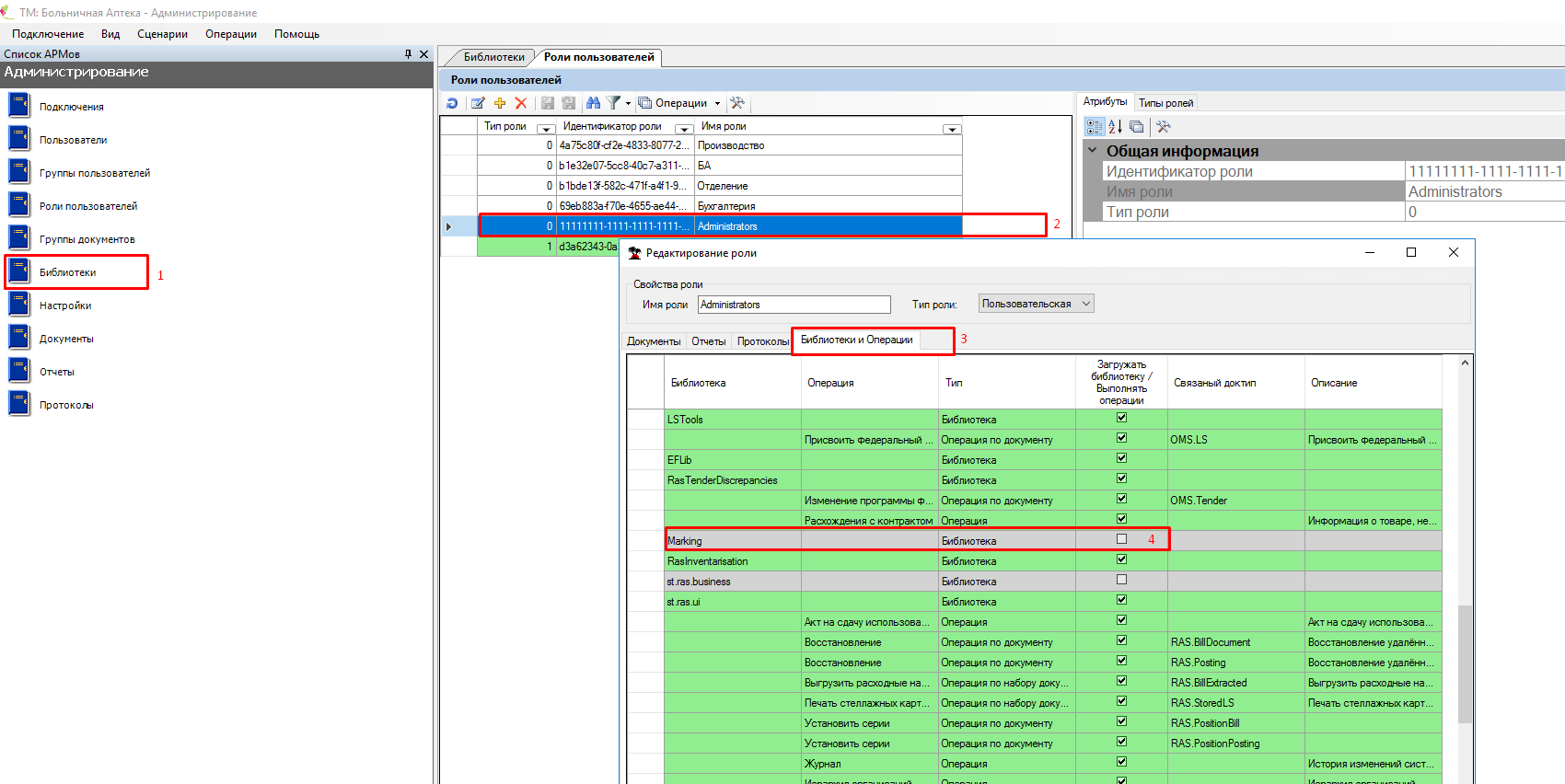Click the Имя роли input field
This screenshot has height=784, width=1565.
tap(794, 305)
